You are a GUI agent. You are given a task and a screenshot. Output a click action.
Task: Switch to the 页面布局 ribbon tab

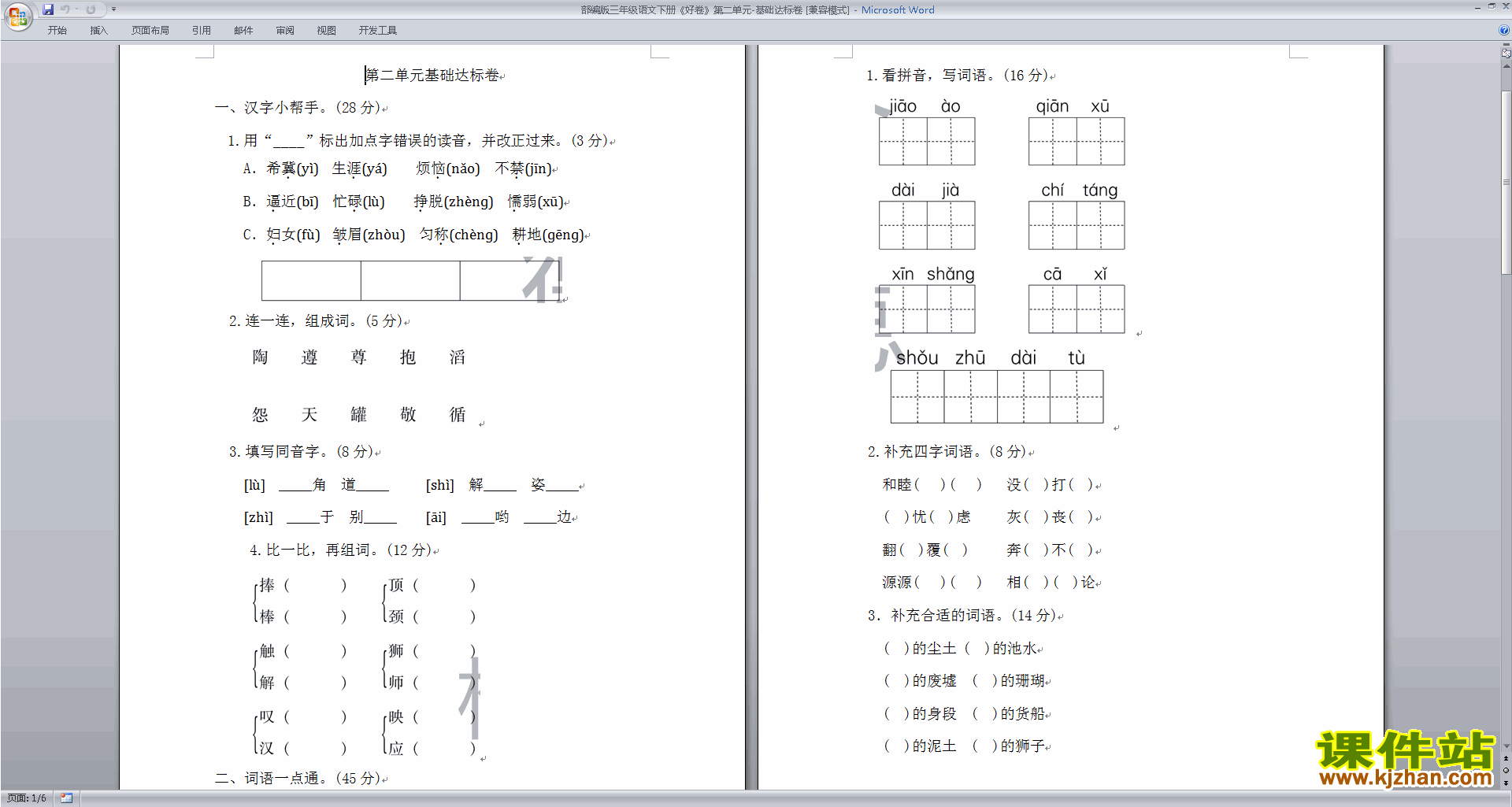(x=150, y=31)
